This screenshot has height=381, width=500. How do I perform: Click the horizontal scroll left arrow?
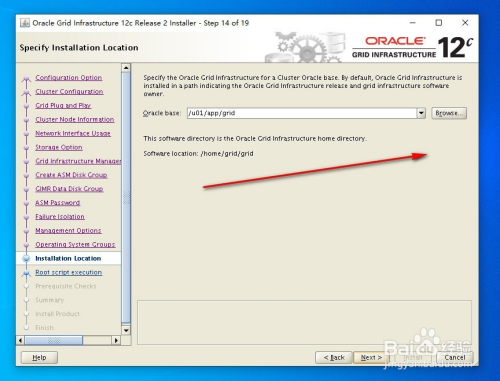coord(20,340)
